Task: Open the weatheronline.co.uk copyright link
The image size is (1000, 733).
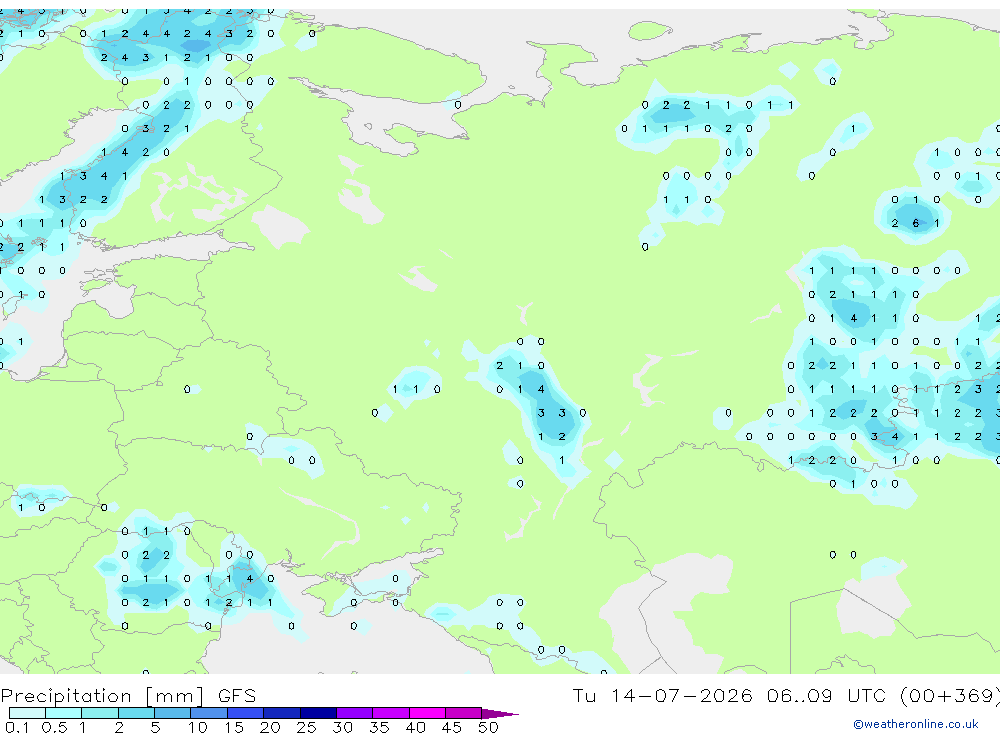Action: point(916,724)
